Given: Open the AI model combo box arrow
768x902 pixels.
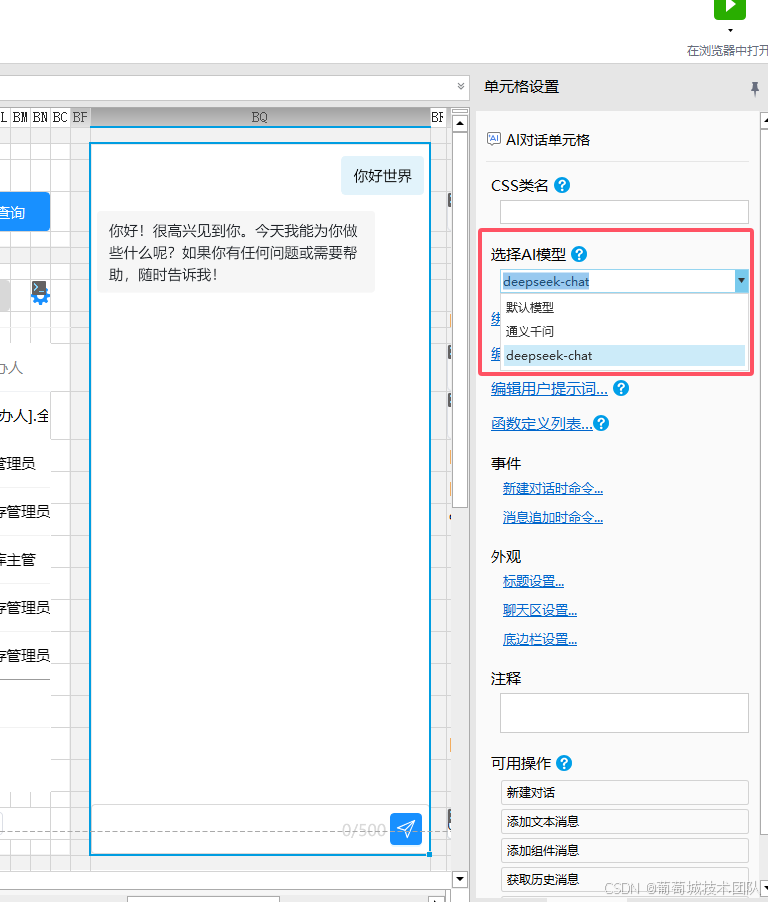Looking at the screenshot, I should click(741, 281).
